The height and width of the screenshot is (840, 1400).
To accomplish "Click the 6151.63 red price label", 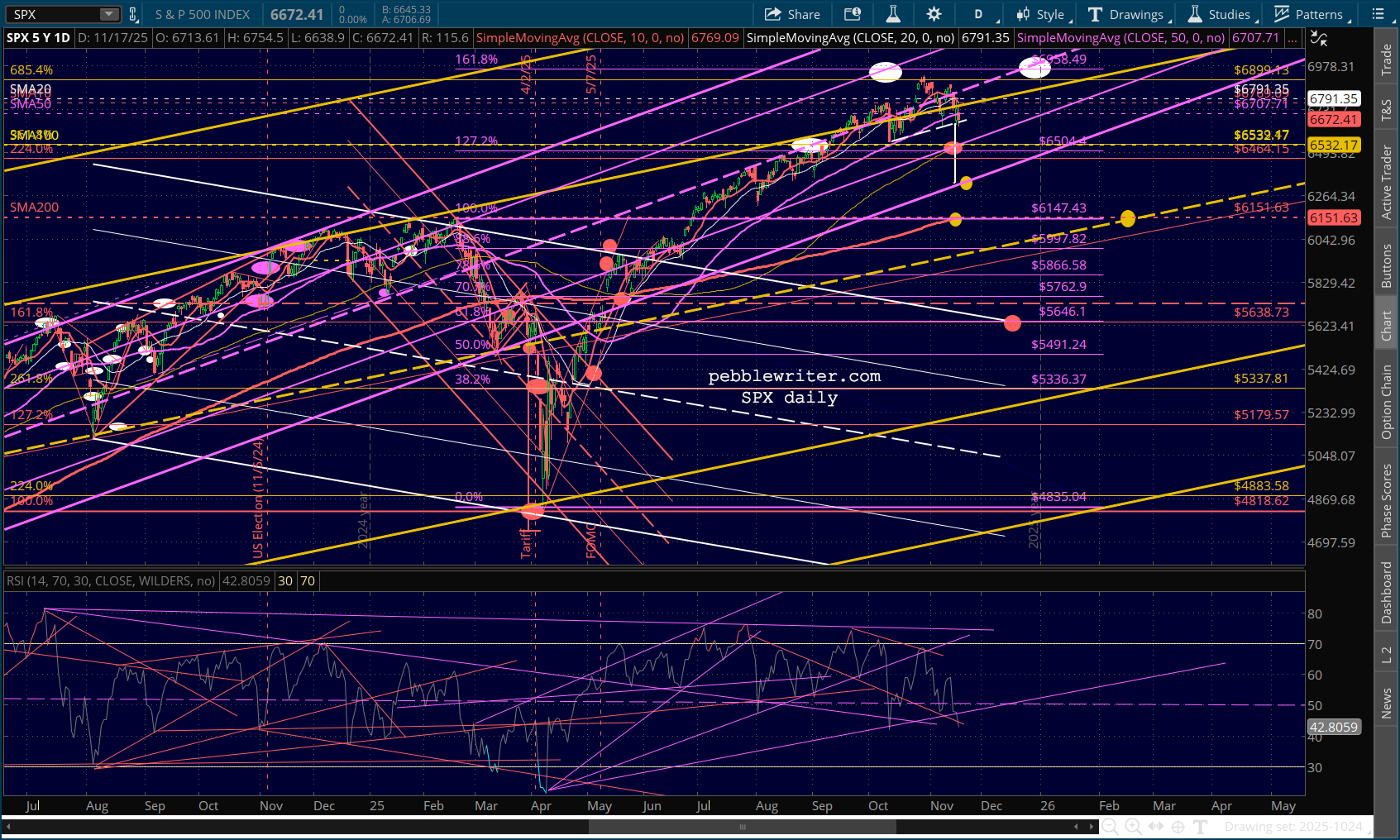I will click(x=1333, y=217).
